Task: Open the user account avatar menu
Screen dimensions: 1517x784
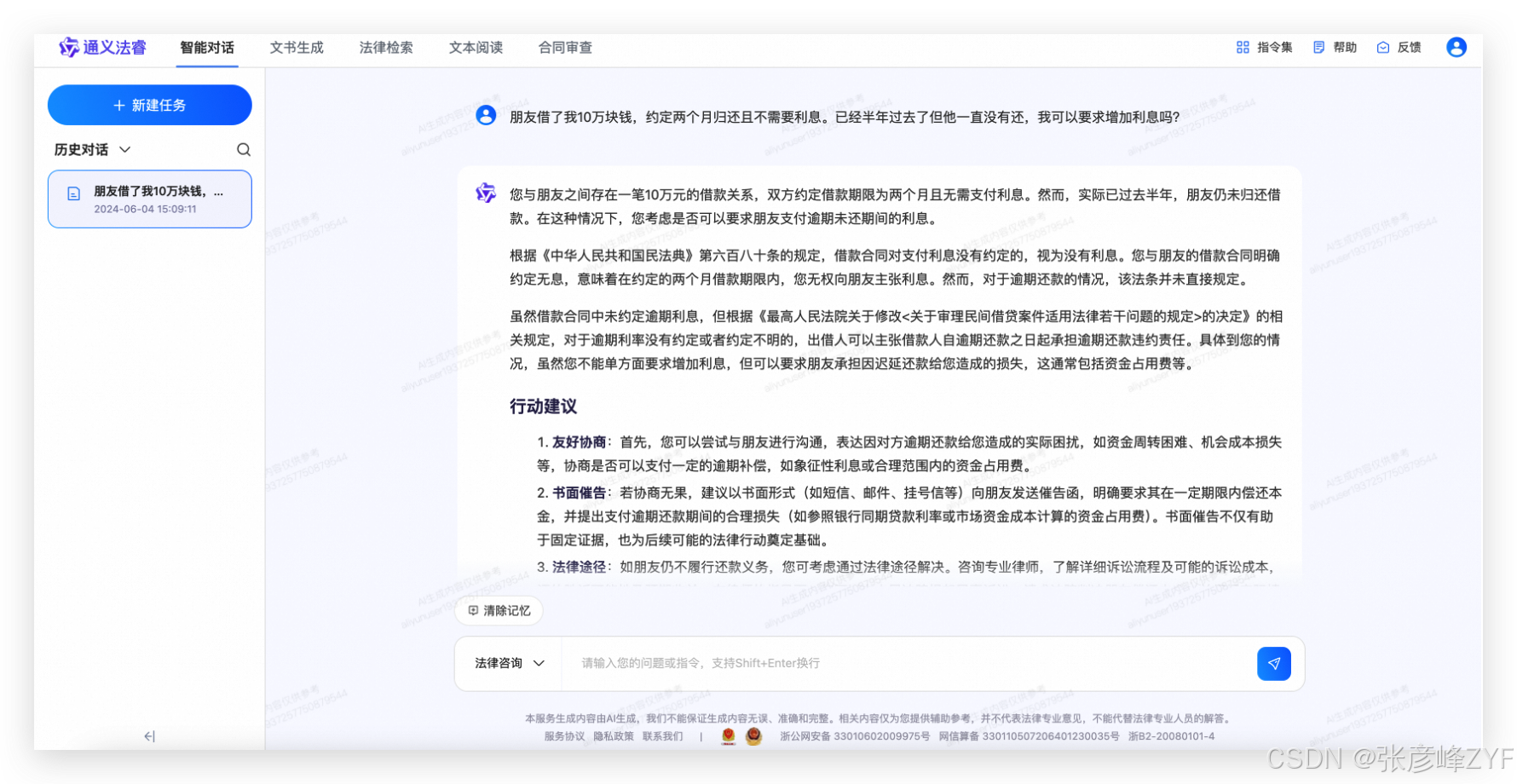Action: pos(1456,48)
